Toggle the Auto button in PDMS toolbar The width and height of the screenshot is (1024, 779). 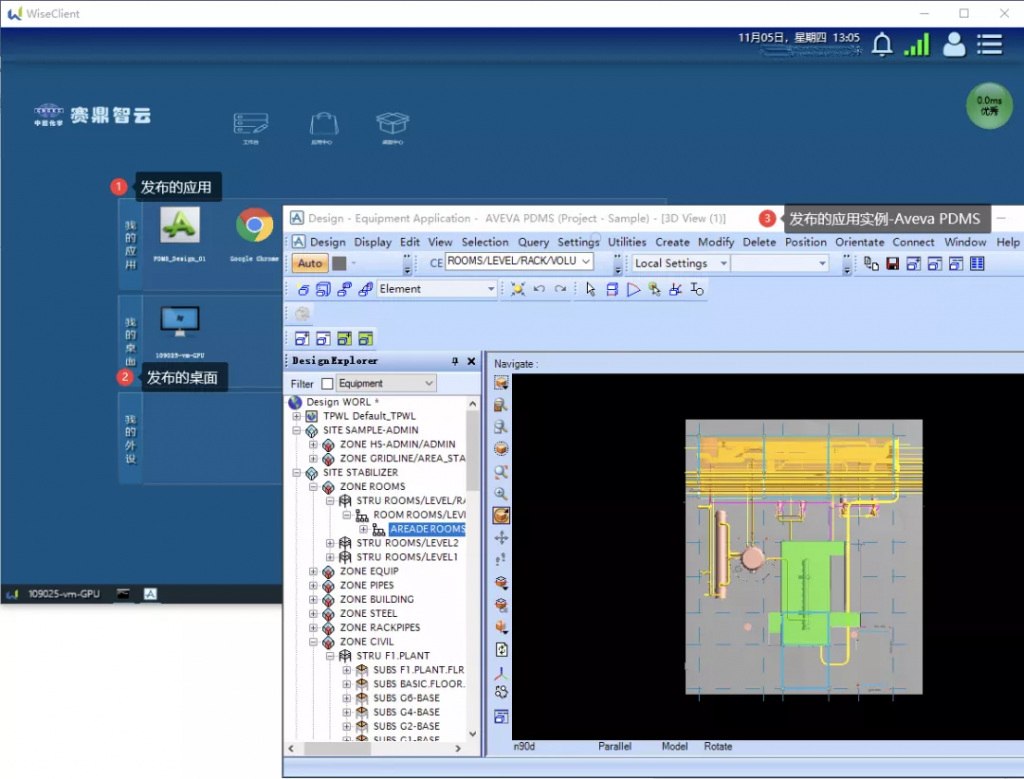click(310, 263)
